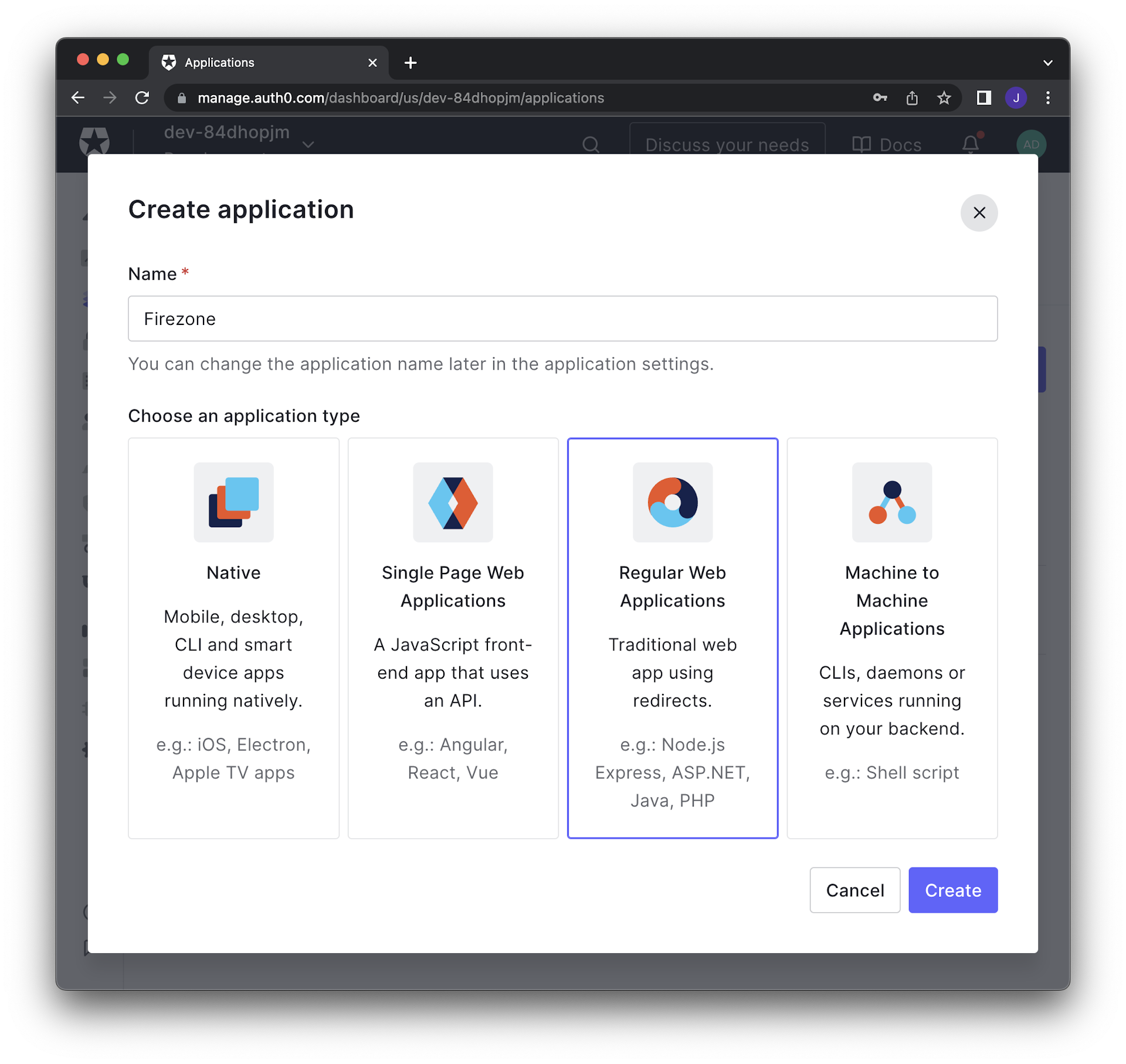Close the Create application dialog
This screenshot has width=1126, height=1064.
pyautogui.click(x=979, y=212)
